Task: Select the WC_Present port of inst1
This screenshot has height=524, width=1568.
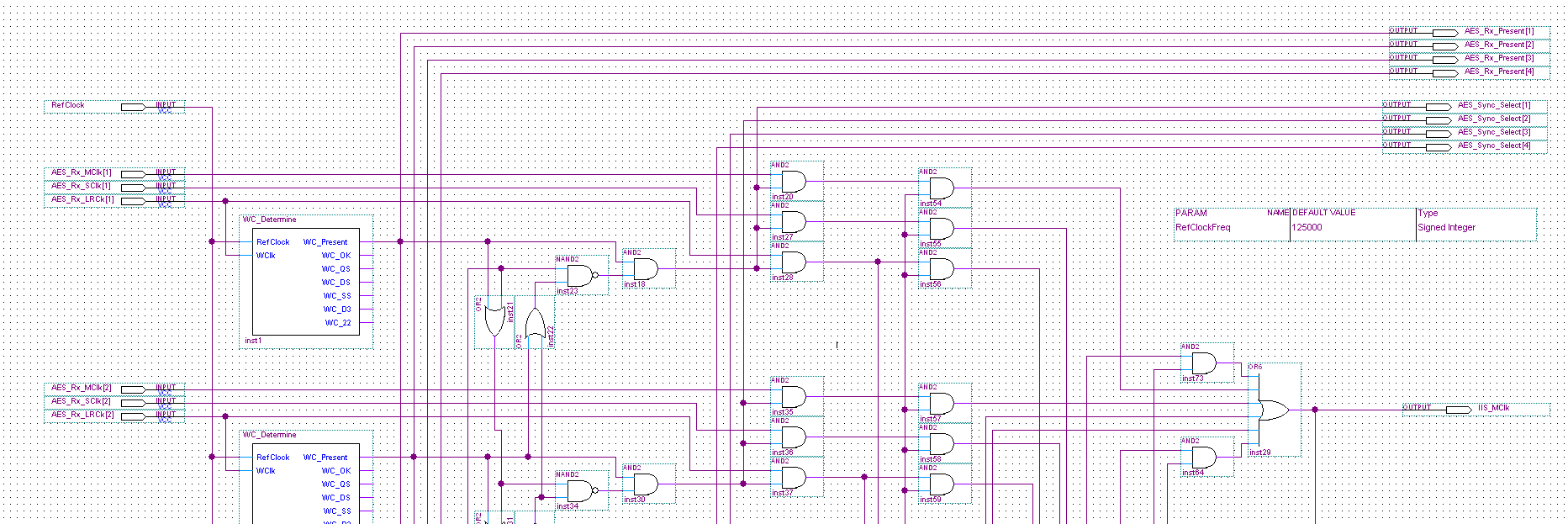Action: coord(325,242)
